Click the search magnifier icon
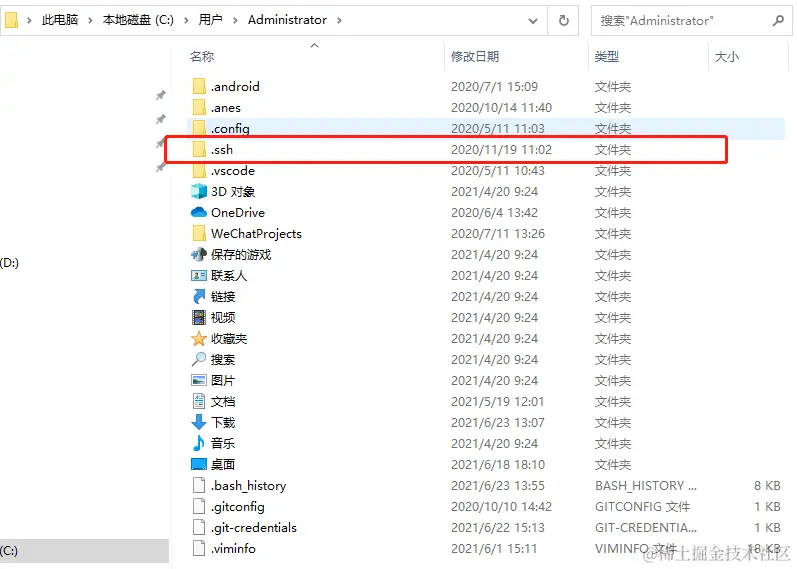Viewport: 797px width, 569px height. tap(778, 20)
